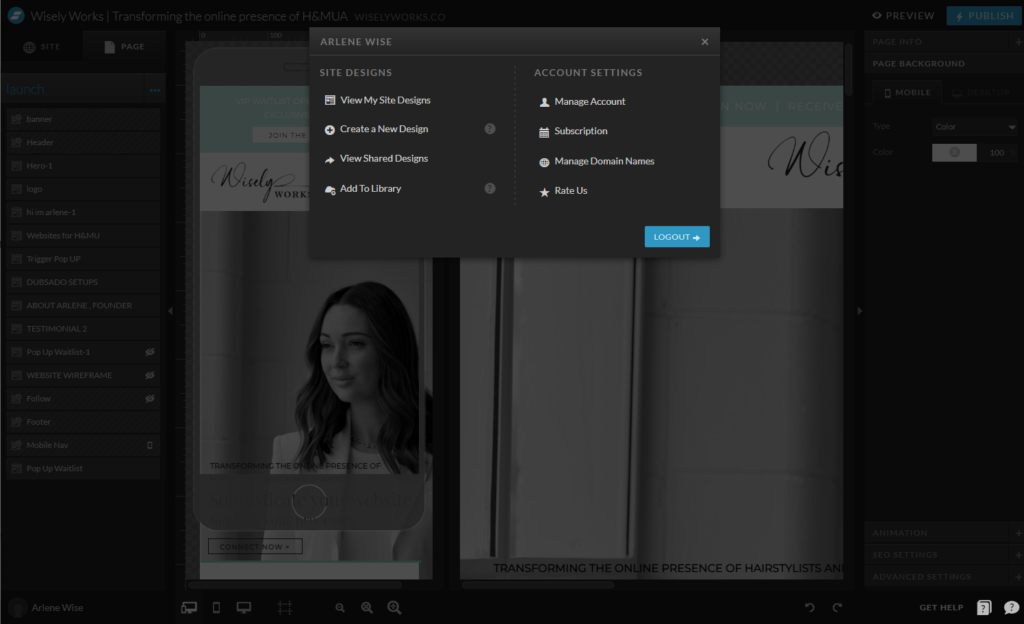Viewport: 1024px width, 624px height.
Task: Select the Mobile background tab
Action: point(907,93)
